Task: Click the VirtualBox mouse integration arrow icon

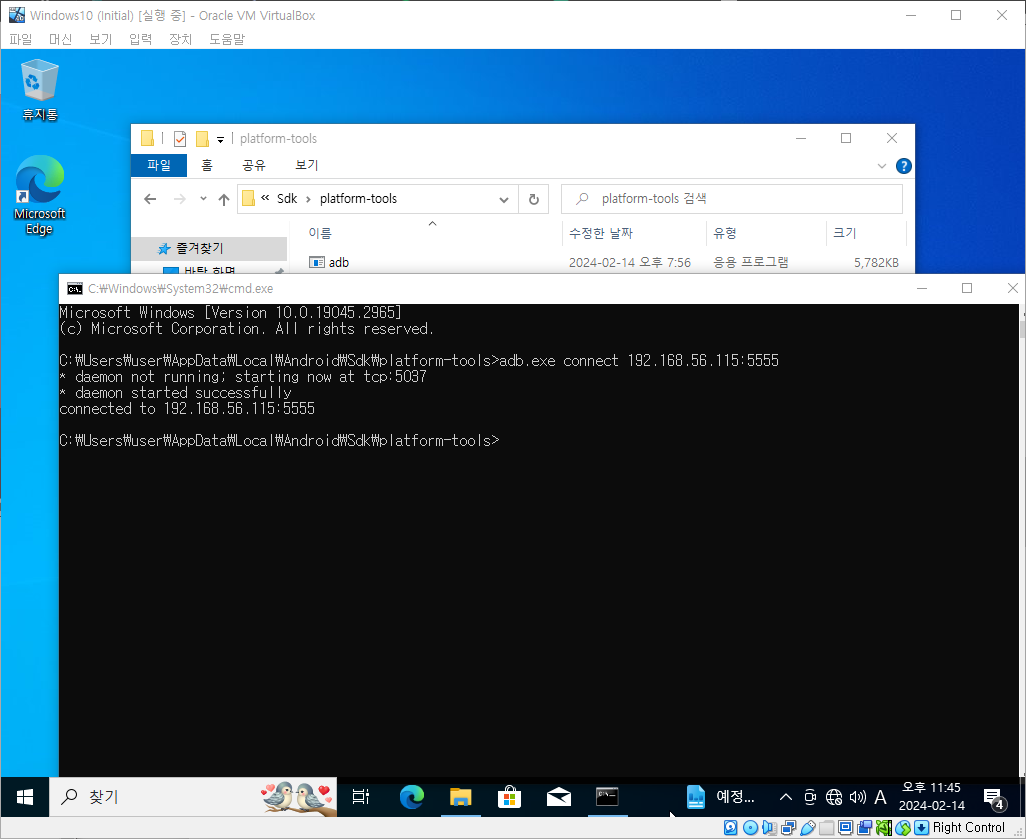Action: tap(903, 827)
